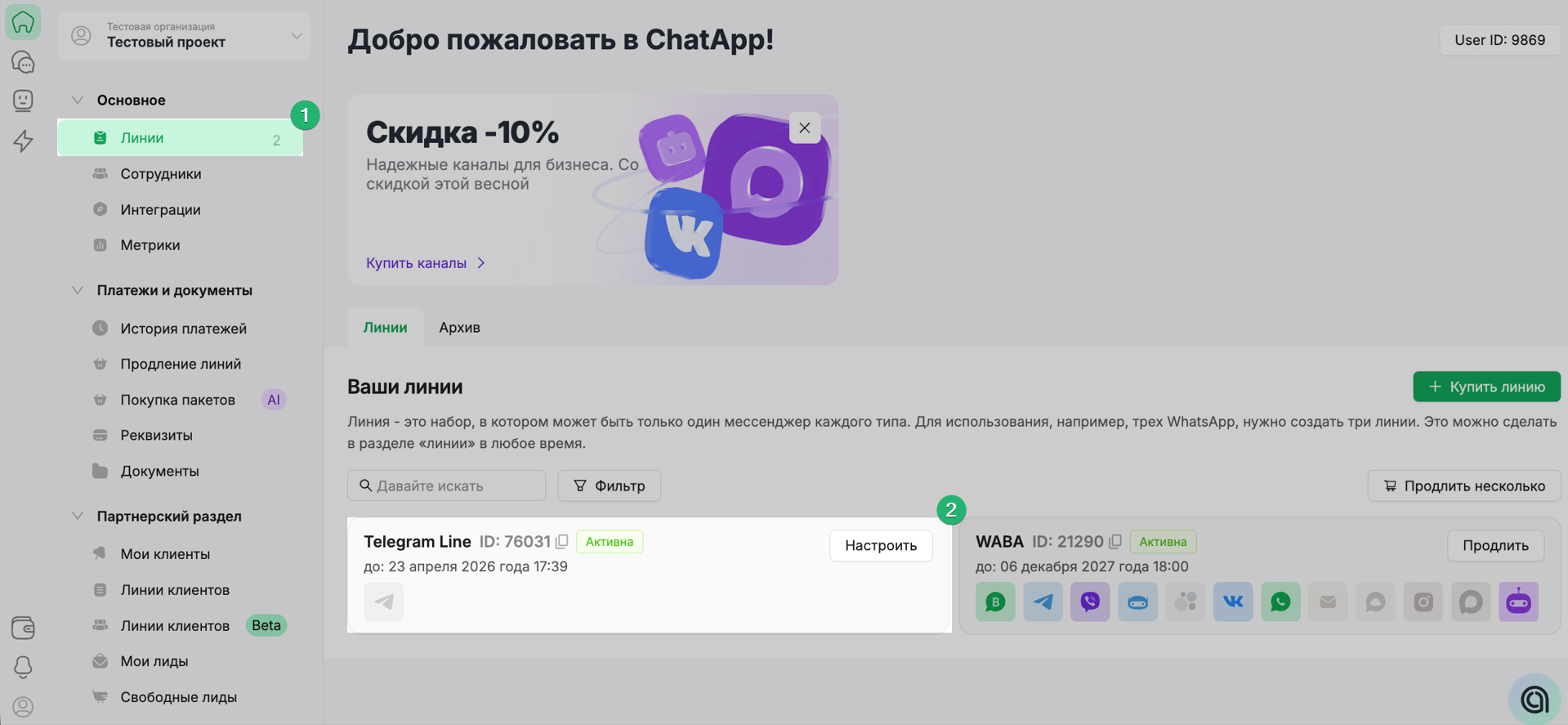Click the wallet icon in left rail

(23, 628)
